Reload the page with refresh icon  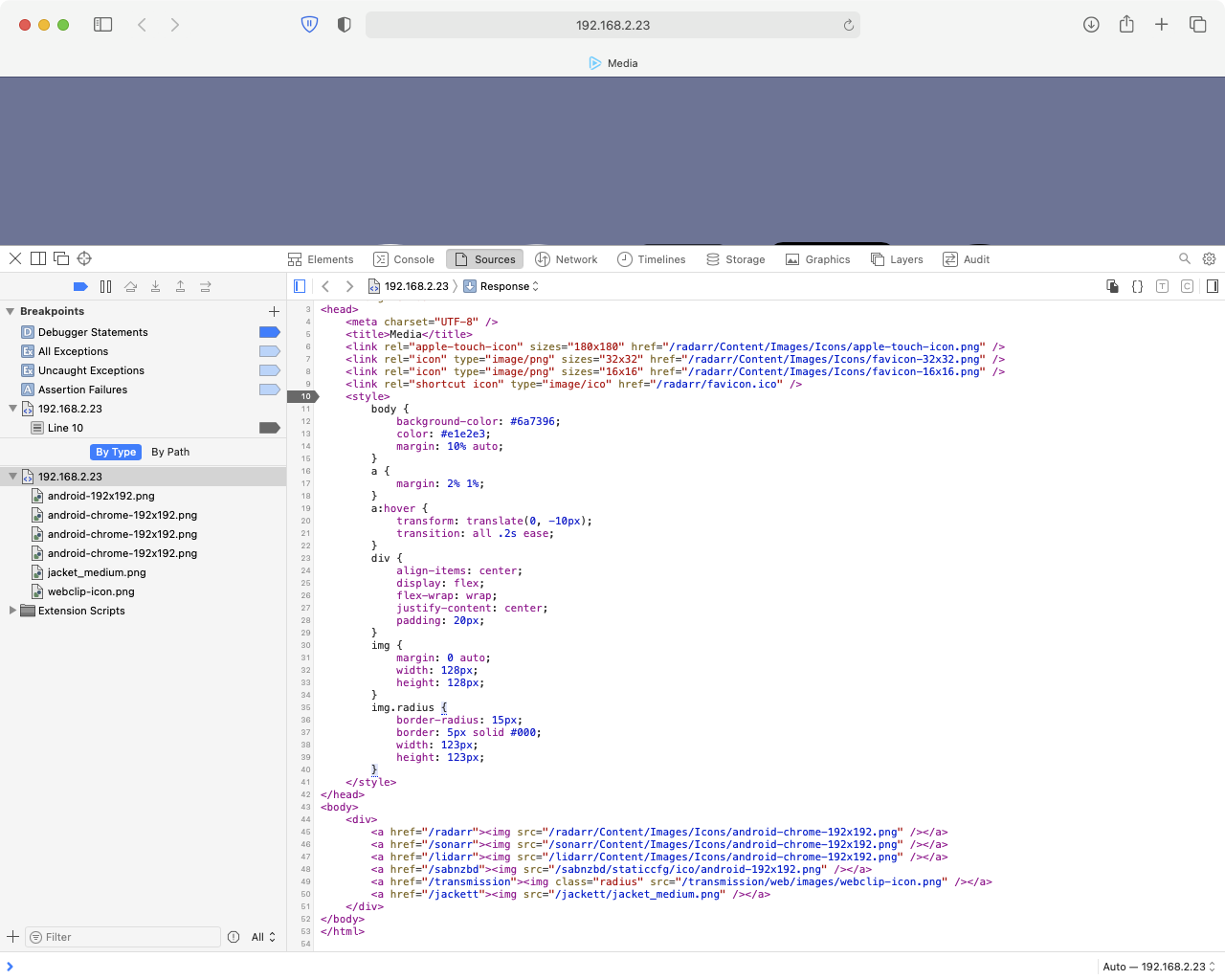point(848,25)
